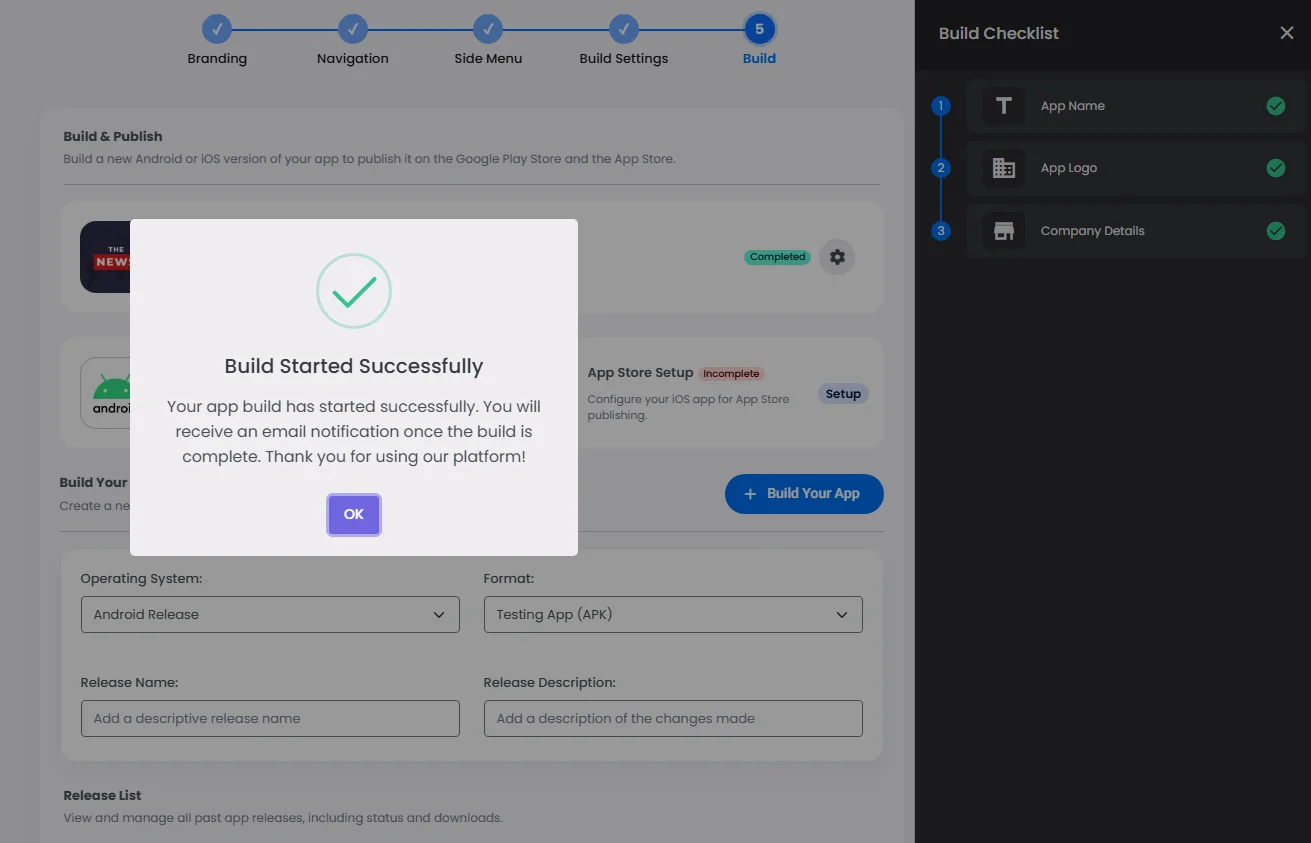Screen dimensions: 1311x843
Task: Jump to the Side Menu step
Action: click(x=487, y=30)
